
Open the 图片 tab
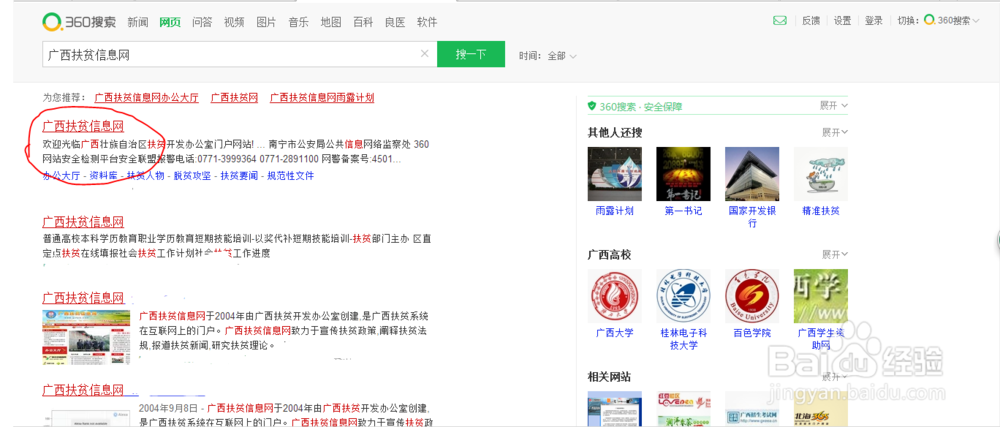click(x=266, y=22)
